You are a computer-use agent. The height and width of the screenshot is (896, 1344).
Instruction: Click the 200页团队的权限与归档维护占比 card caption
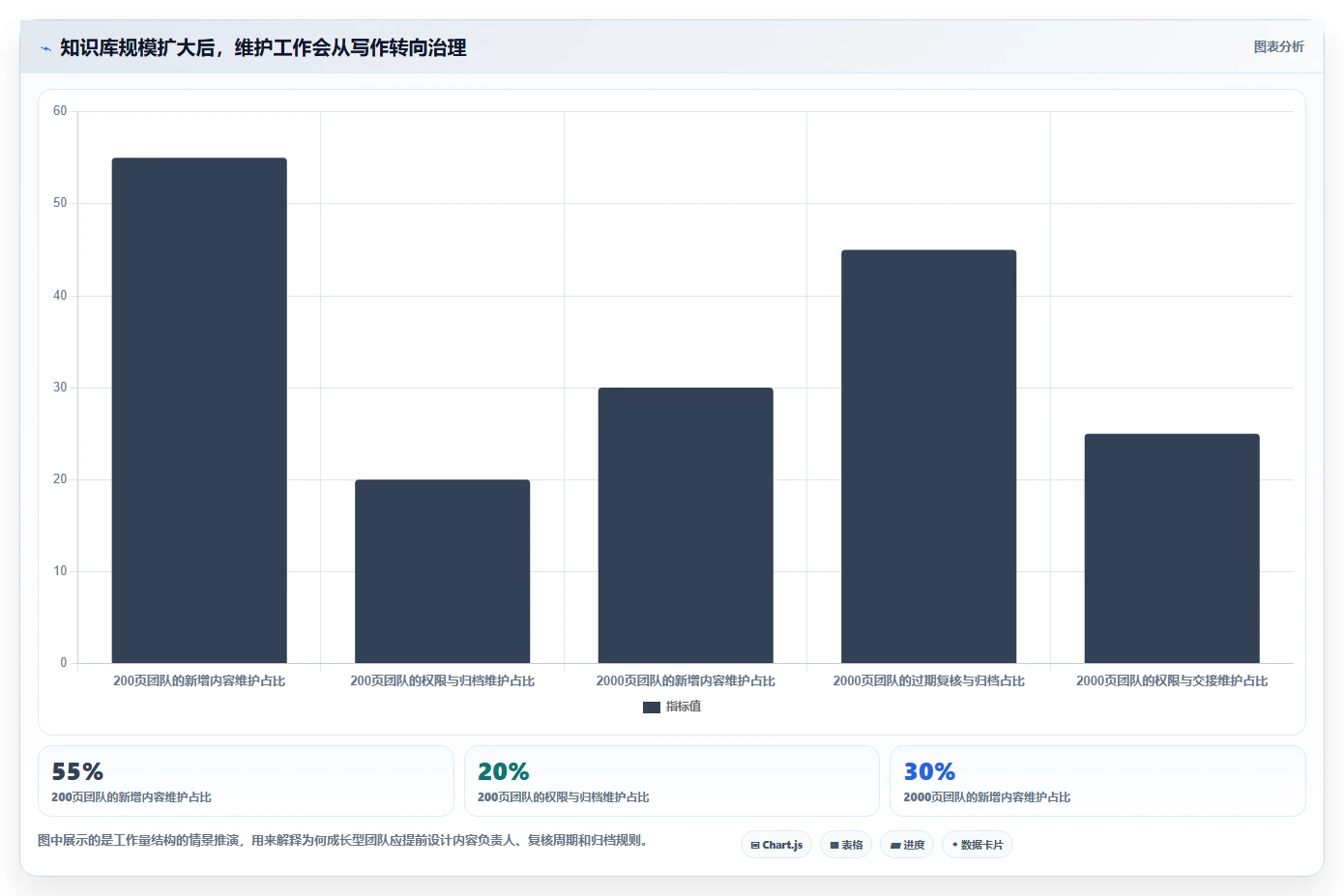click(563, 797)
